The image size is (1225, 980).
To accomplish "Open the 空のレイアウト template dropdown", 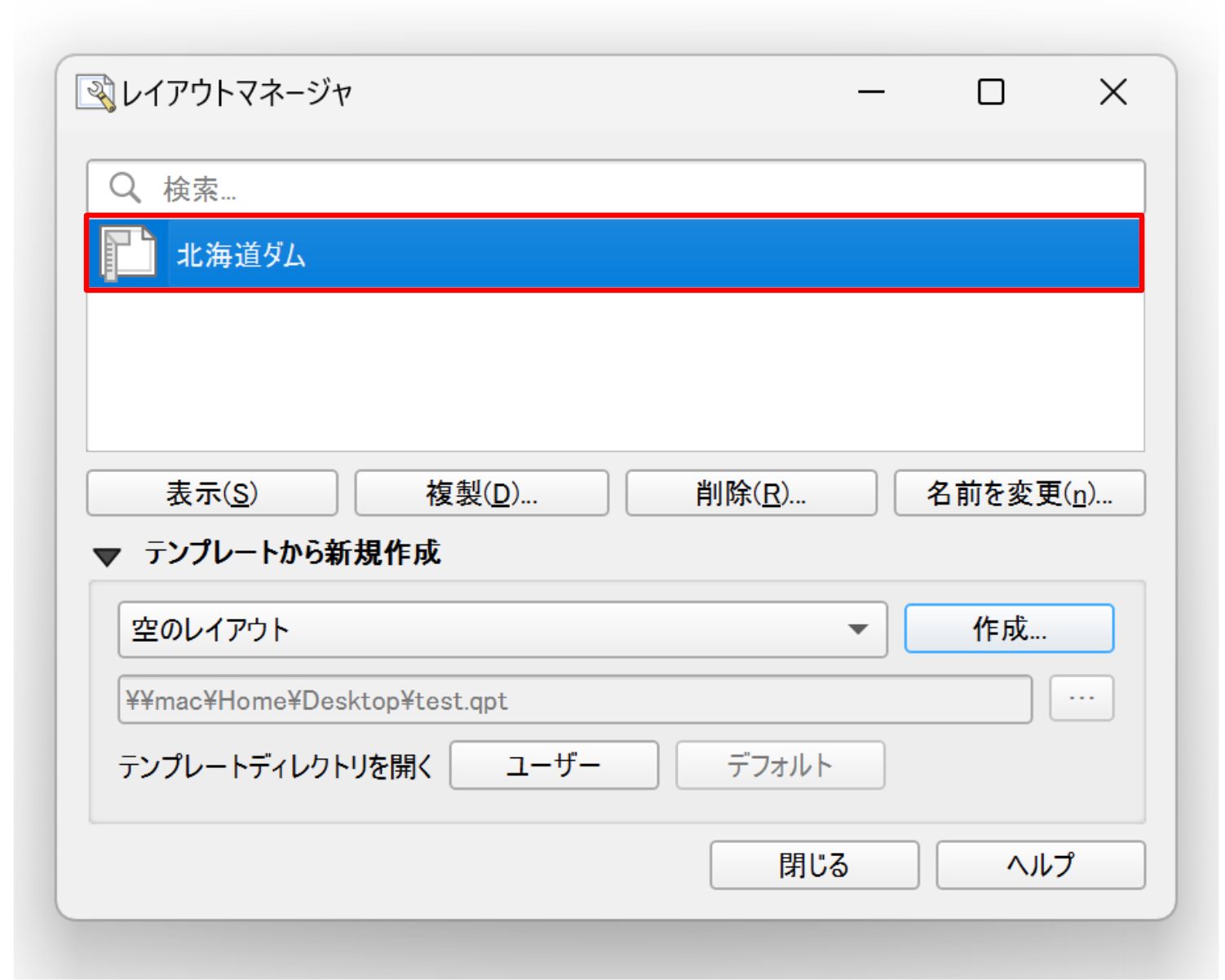I will (x=502, y=629).
